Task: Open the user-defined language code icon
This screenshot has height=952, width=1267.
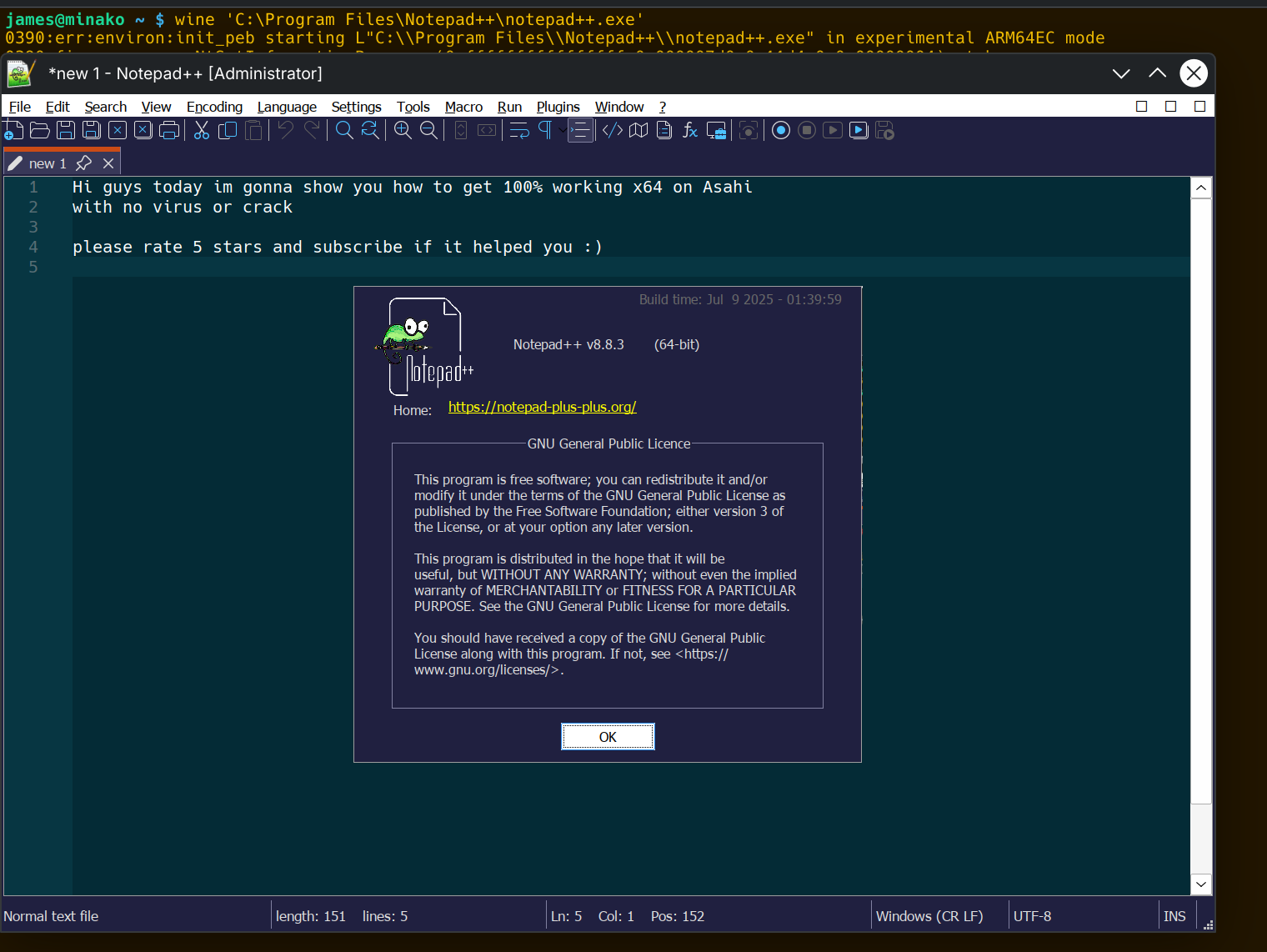Action: click(612, 130)
